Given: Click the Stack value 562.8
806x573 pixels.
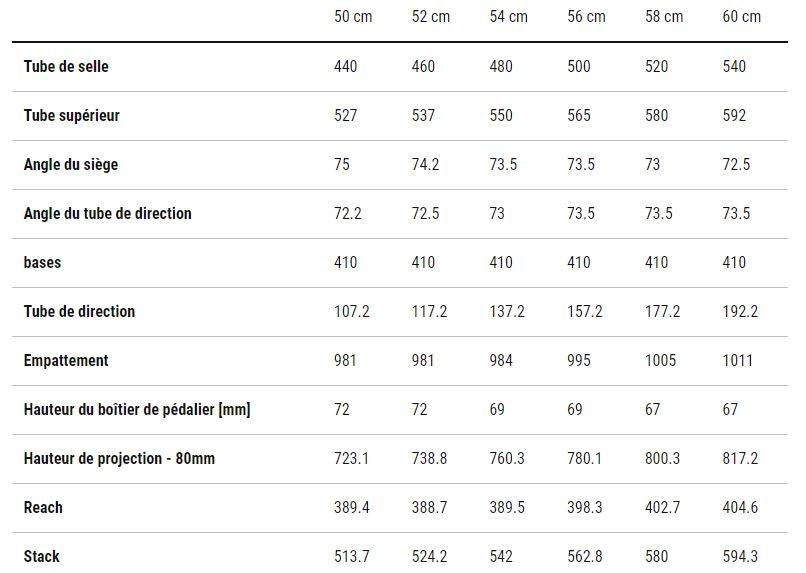Looking at the screenshot, I should point(585,556).
